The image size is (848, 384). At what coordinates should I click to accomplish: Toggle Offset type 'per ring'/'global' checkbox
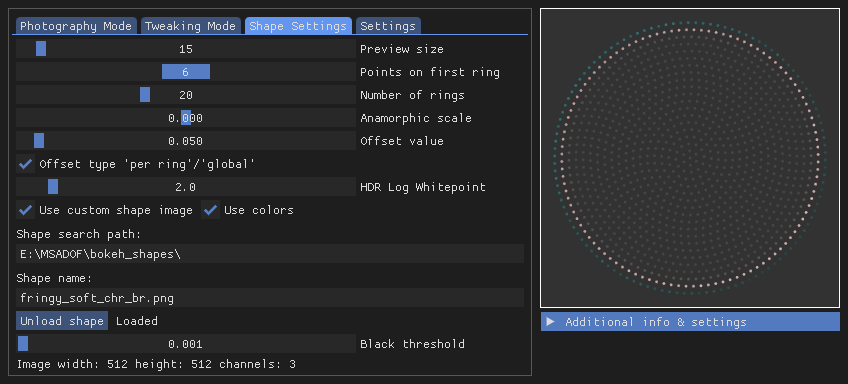pyautogui.click(x=25, y=164)
